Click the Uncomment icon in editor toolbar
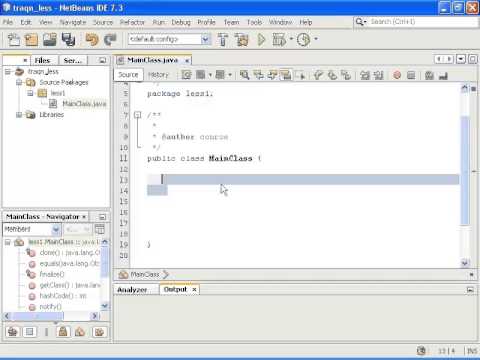480x360 pixels. pyautogui.click(x=443, y=75)
